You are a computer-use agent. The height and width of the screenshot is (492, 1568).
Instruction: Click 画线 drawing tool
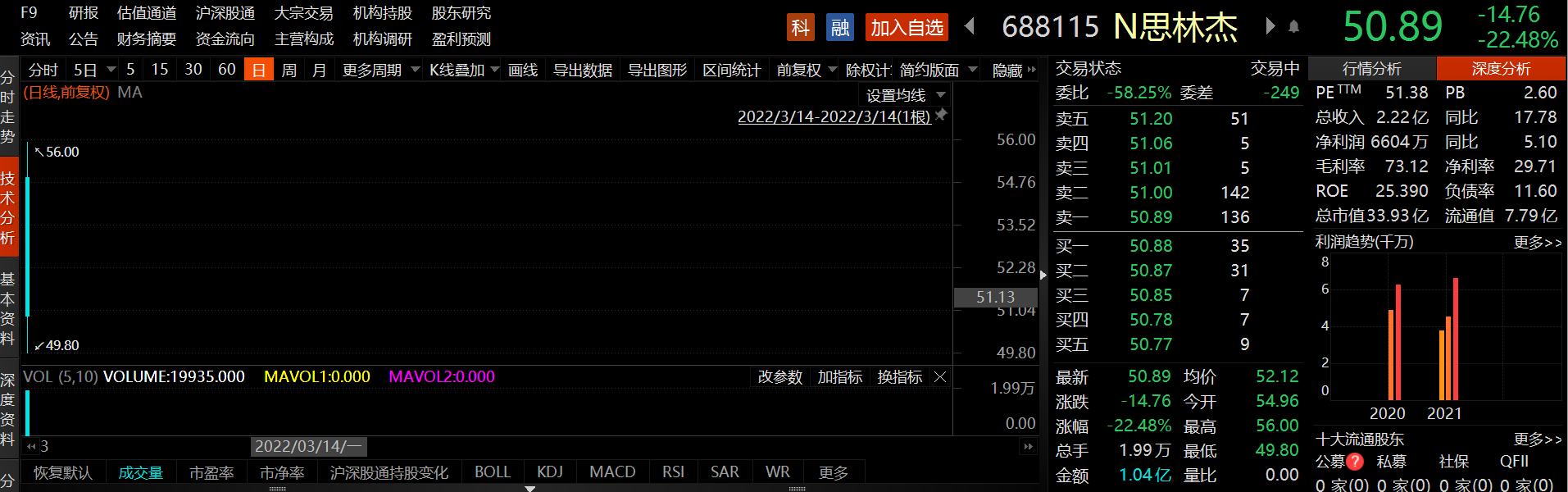click(x=523, y=70)
